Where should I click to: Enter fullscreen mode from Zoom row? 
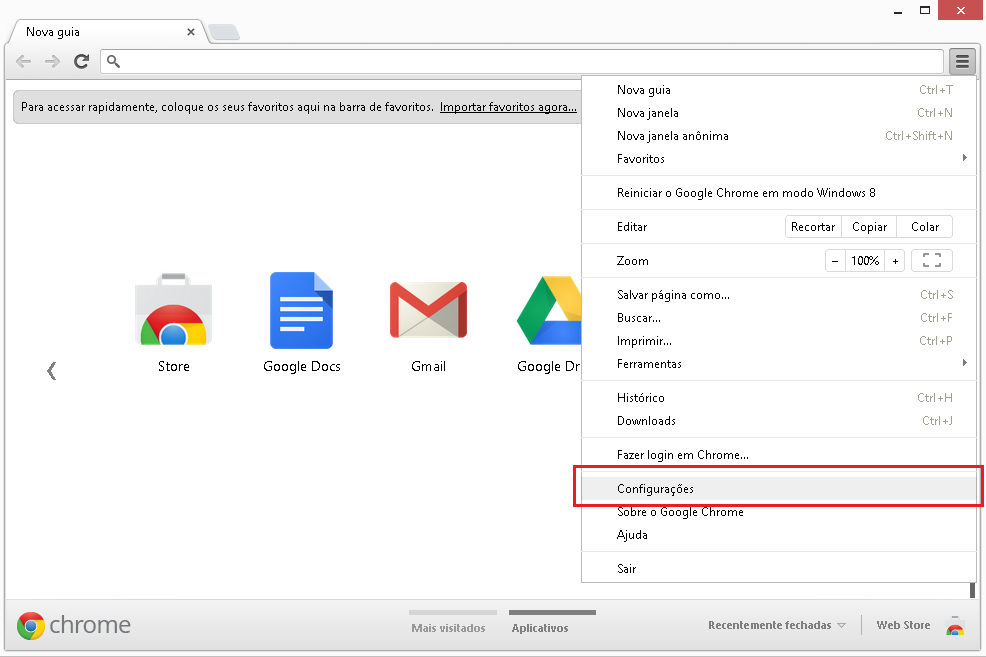pos(931,260)
